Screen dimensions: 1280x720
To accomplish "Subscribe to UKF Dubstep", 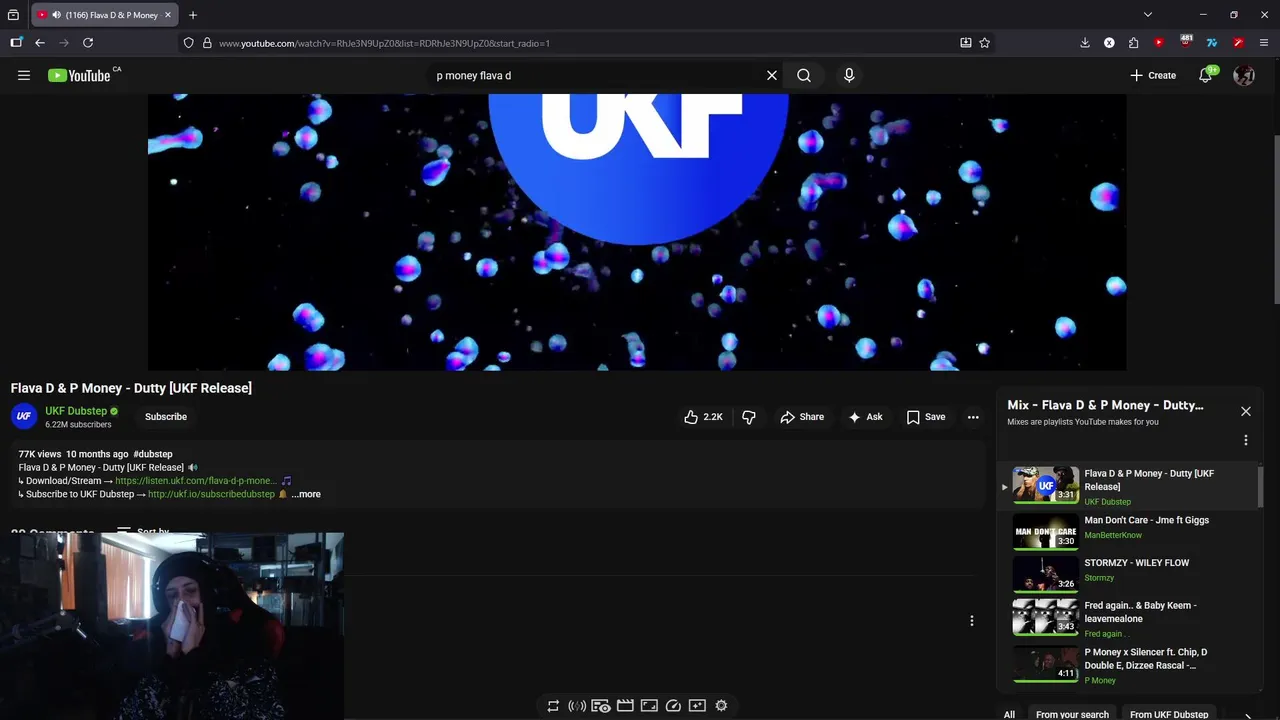I will [166, 417].
